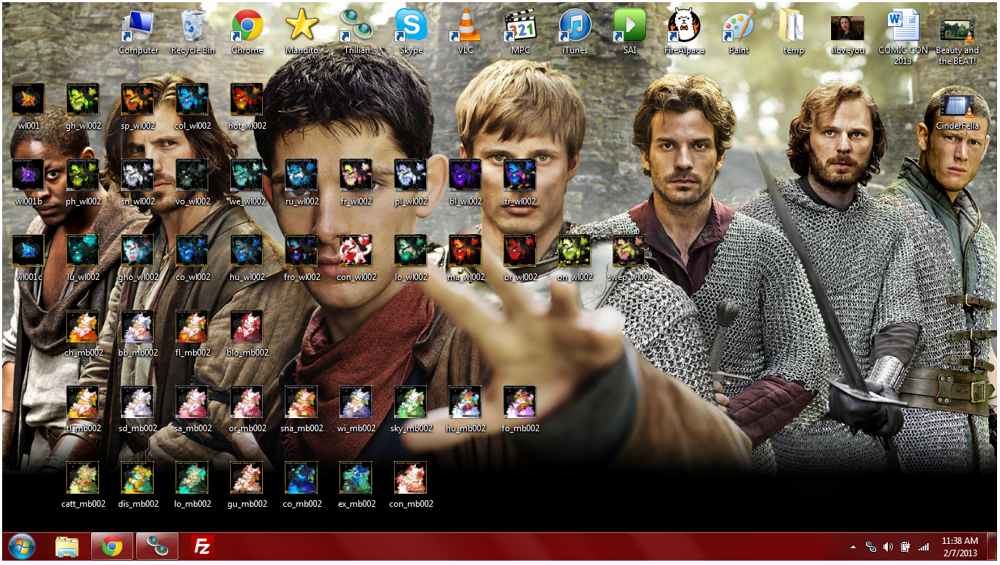Select the sp_wl002 file

[x=138, y=107]
